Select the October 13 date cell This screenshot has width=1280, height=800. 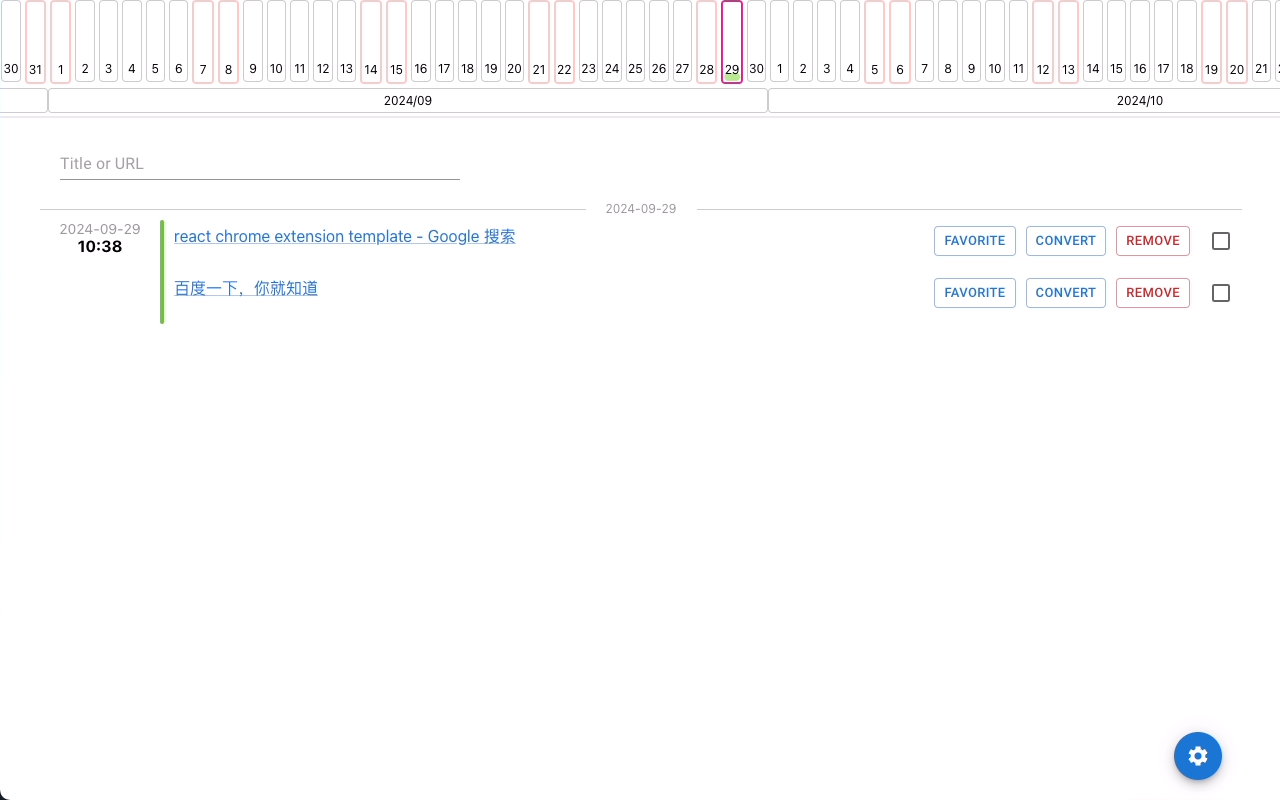tap(1067, 40)
